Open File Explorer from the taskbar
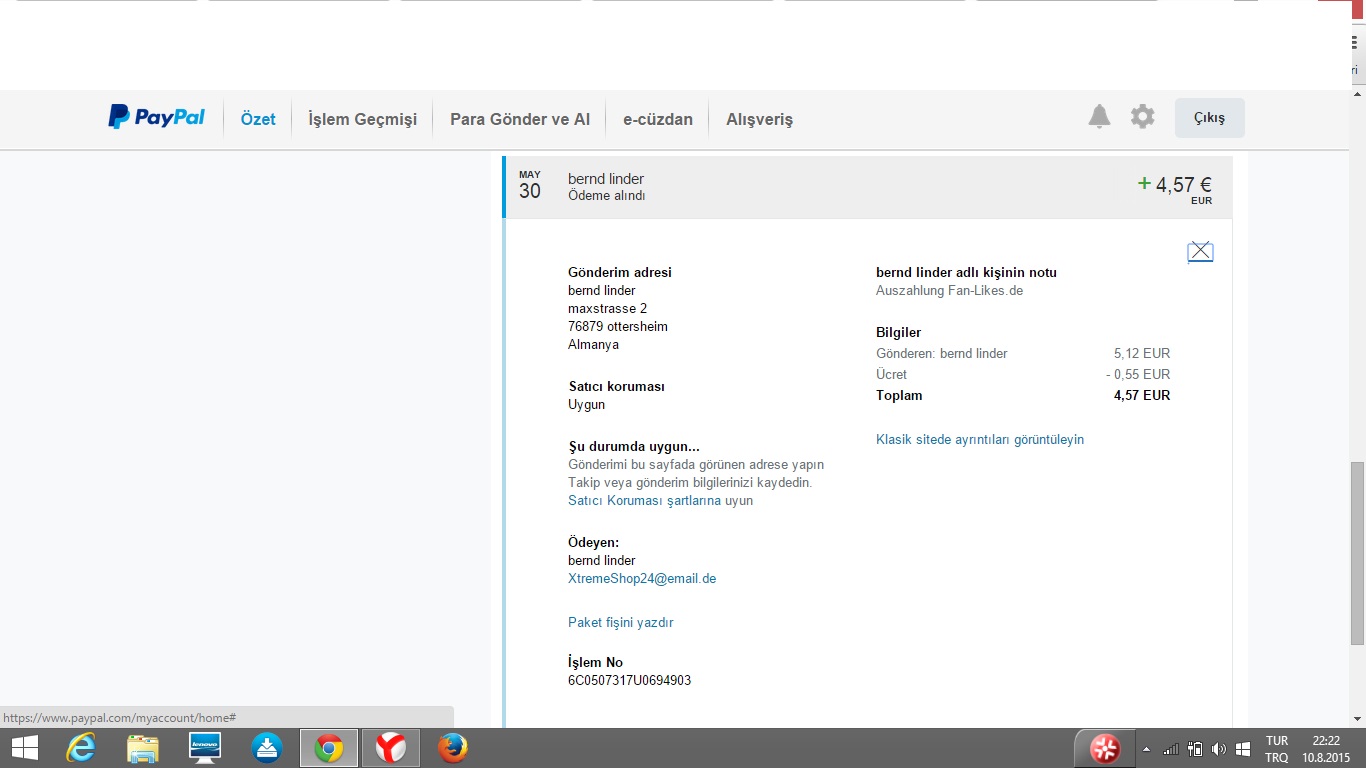Viewport: 1366px width, 768px height. pyautogui.click(x=143, y=748)
